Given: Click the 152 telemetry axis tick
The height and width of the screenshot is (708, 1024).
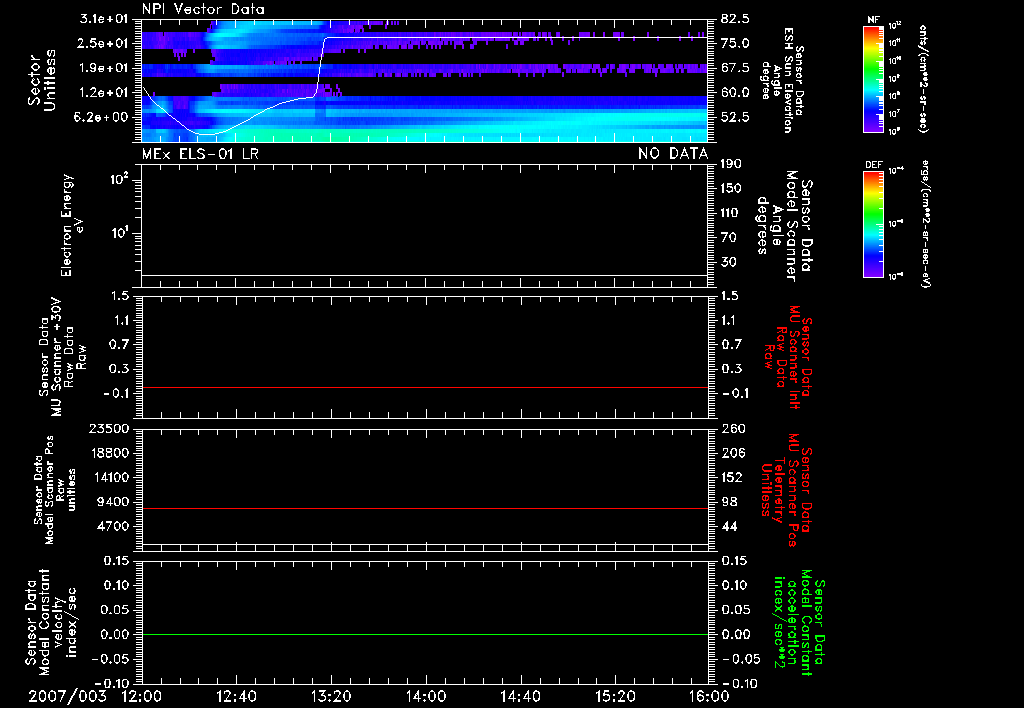Looking at the screenshot, I should point(733,477).
